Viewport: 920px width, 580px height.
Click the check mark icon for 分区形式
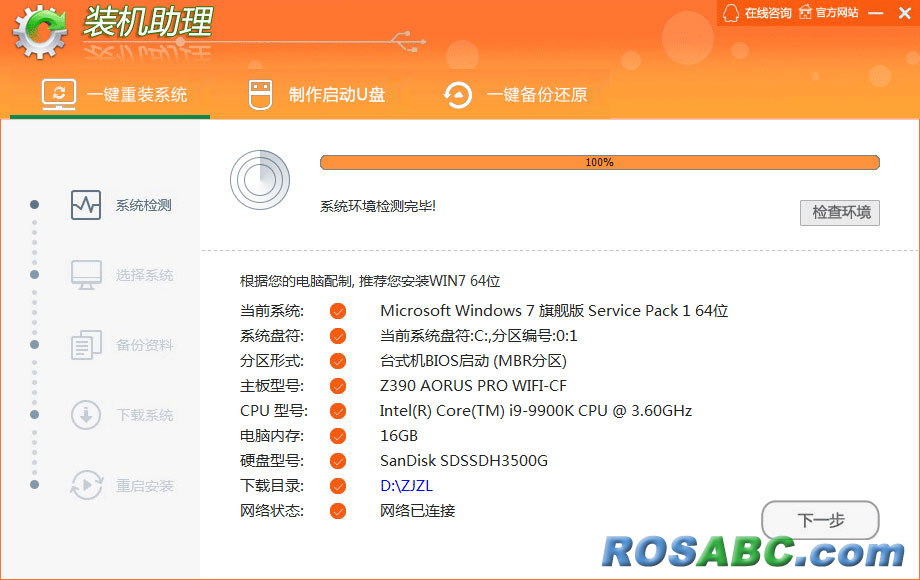(x=338, y=361)
